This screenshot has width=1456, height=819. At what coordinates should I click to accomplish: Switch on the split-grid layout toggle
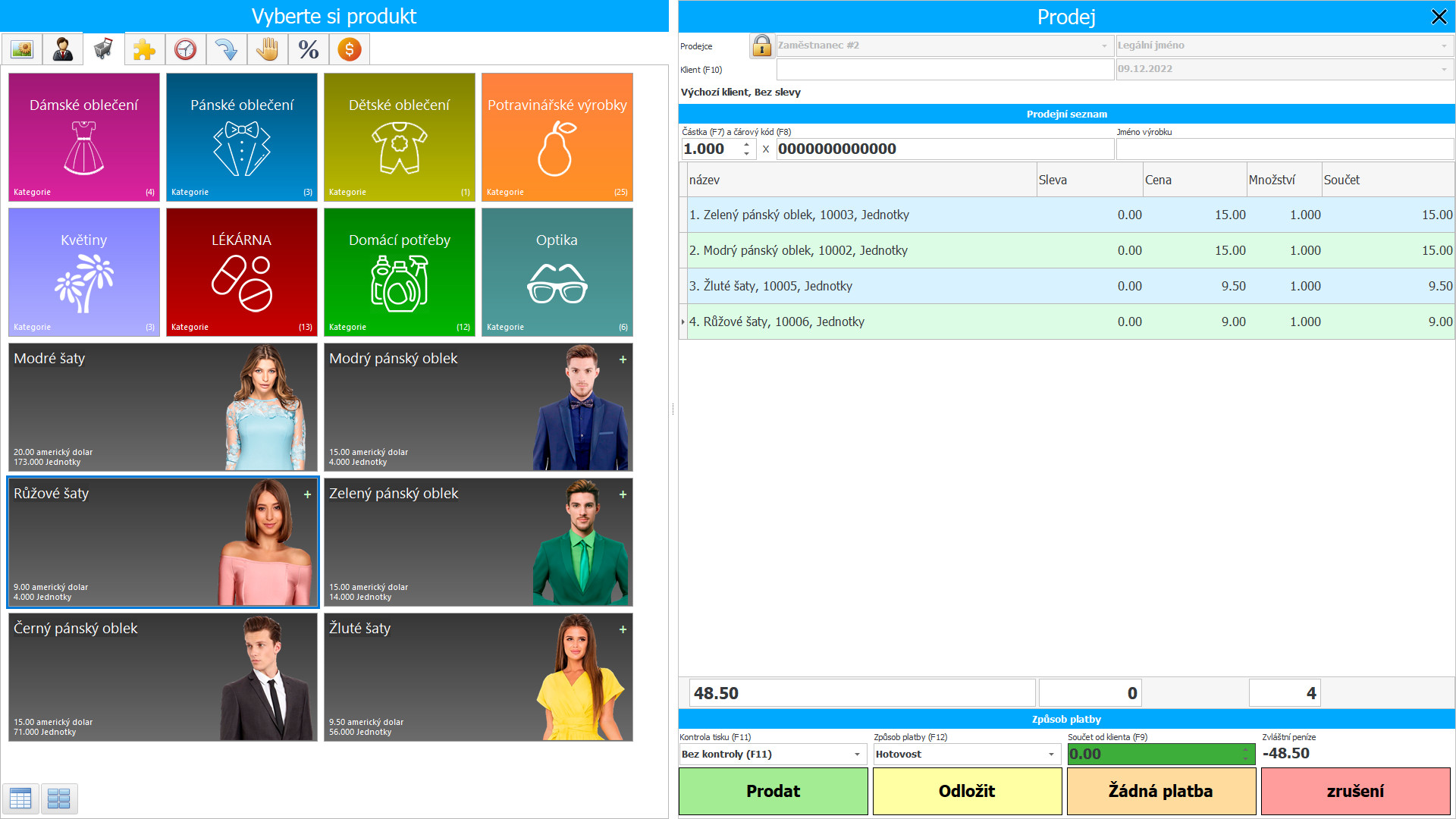(59, 799)
